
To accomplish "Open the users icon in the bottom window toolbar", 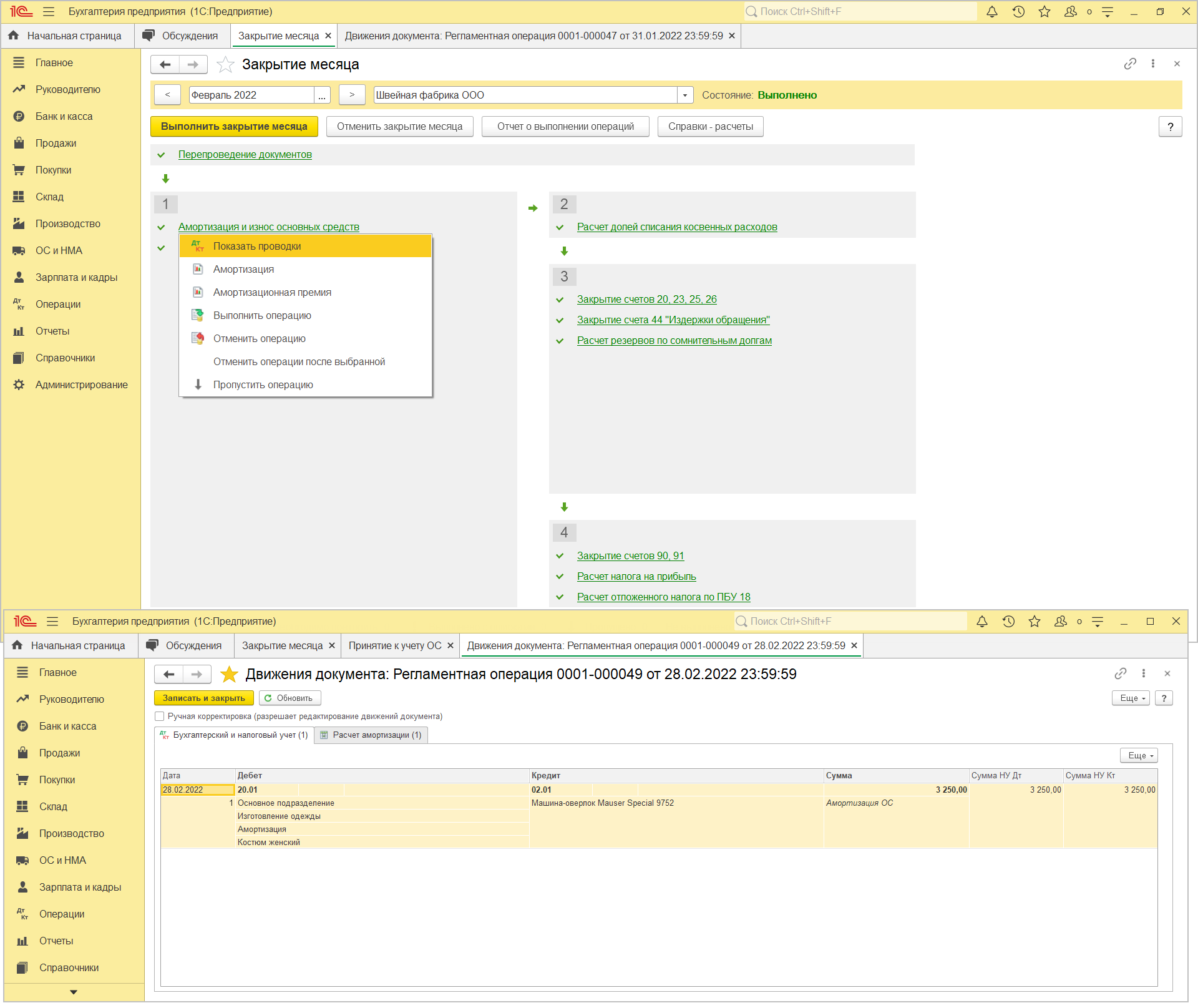I will click(1061, 622).
